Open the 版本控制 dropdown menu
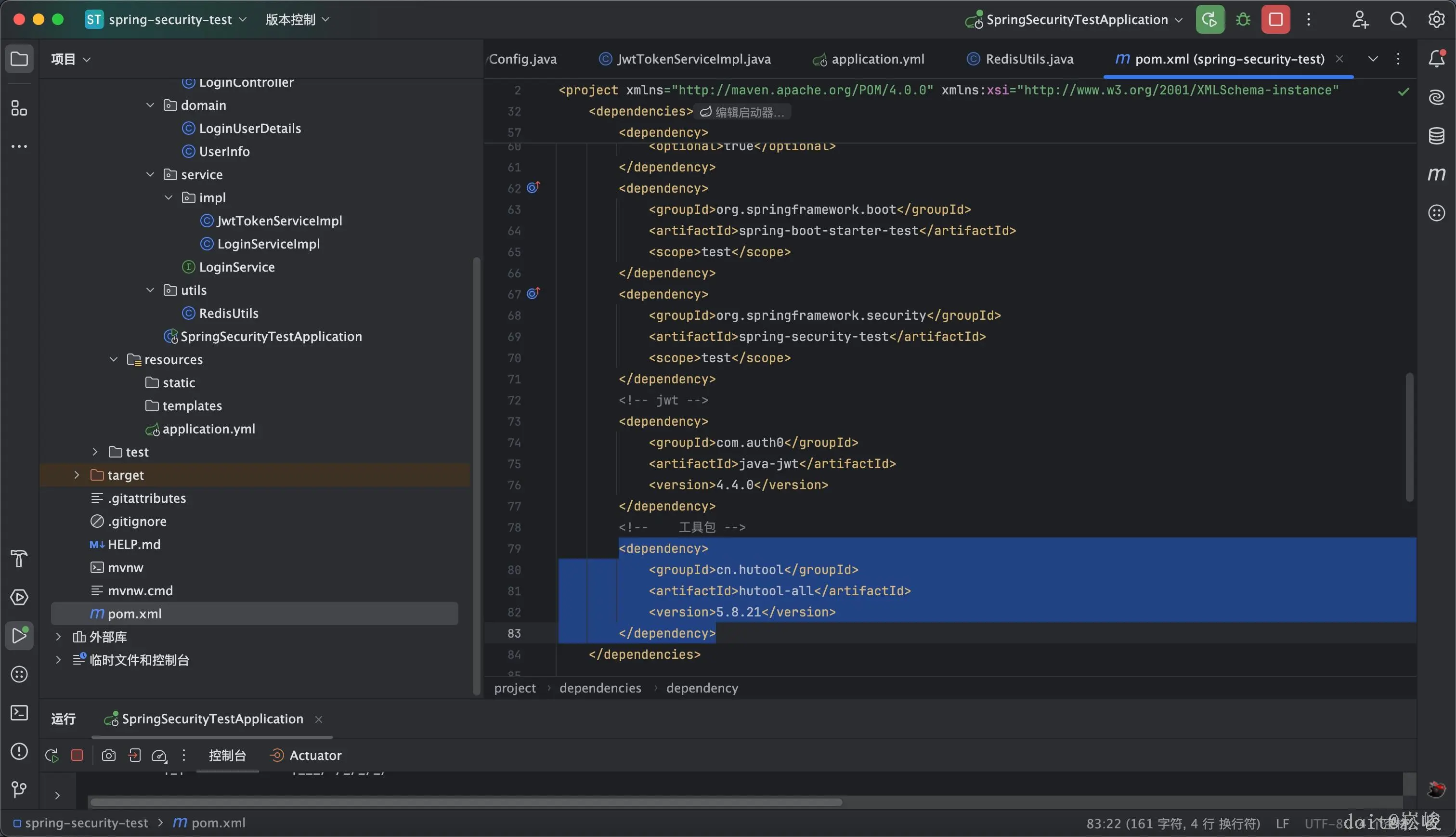The width and height of the screenshot is (1456, 837). coord(297,20)
